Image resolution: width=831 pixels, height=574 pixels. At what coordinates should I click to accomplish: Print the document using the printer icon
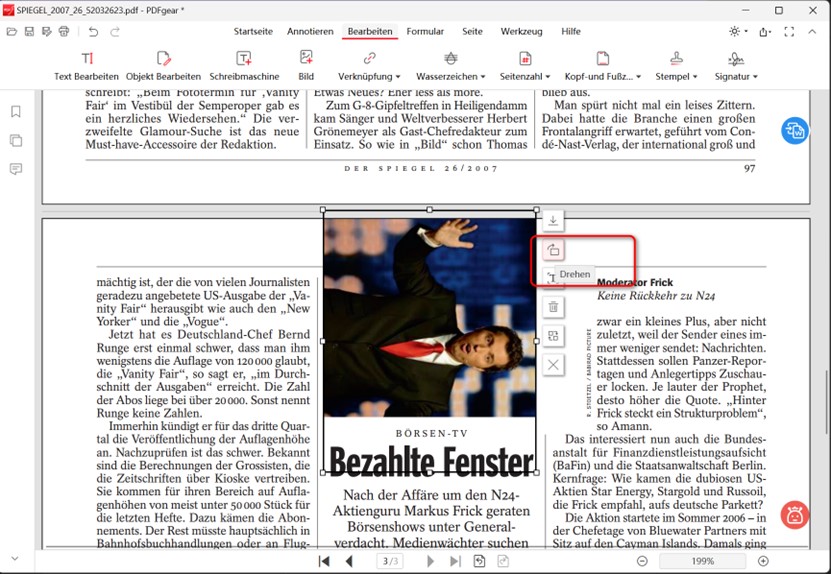(x=64, y=32)
